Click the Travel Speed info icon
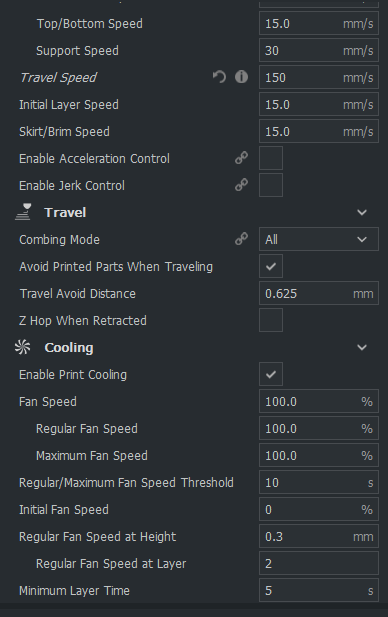The height and width of the screenshot is (617, 388). 241,77
